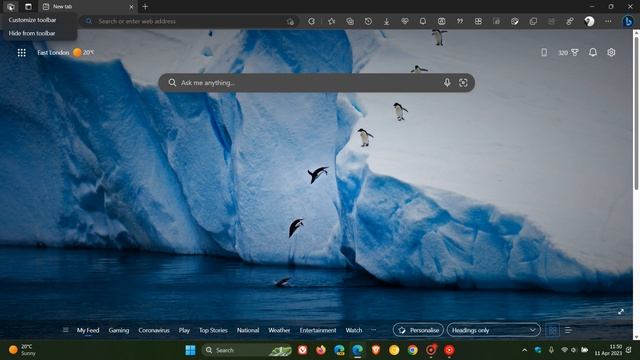Select the Weather feed tab
Screen dimensions: 640x360
pos(279,330)
